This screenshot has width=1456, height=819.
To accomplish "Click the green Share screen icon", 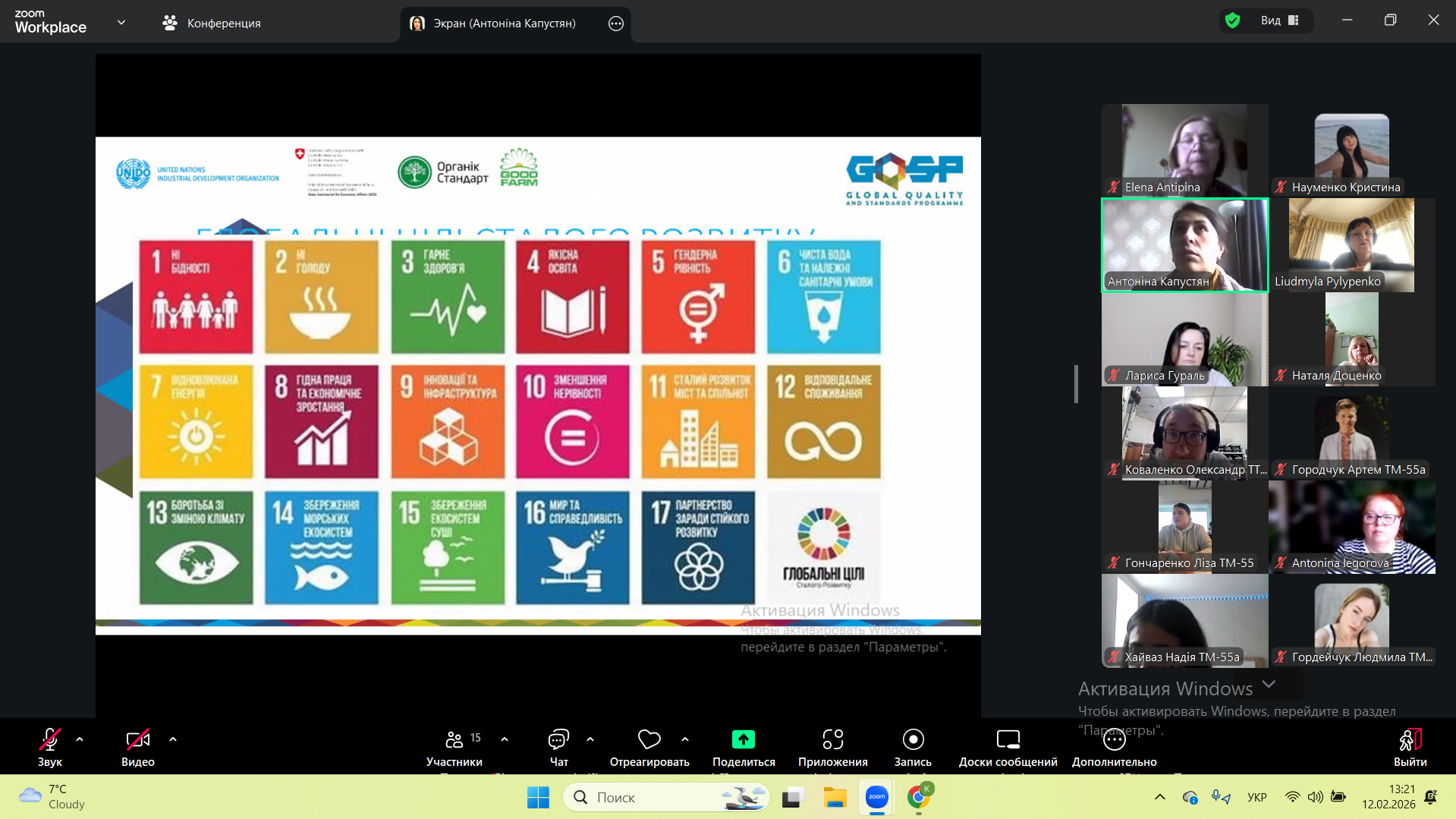I will [x=743, y=740].
